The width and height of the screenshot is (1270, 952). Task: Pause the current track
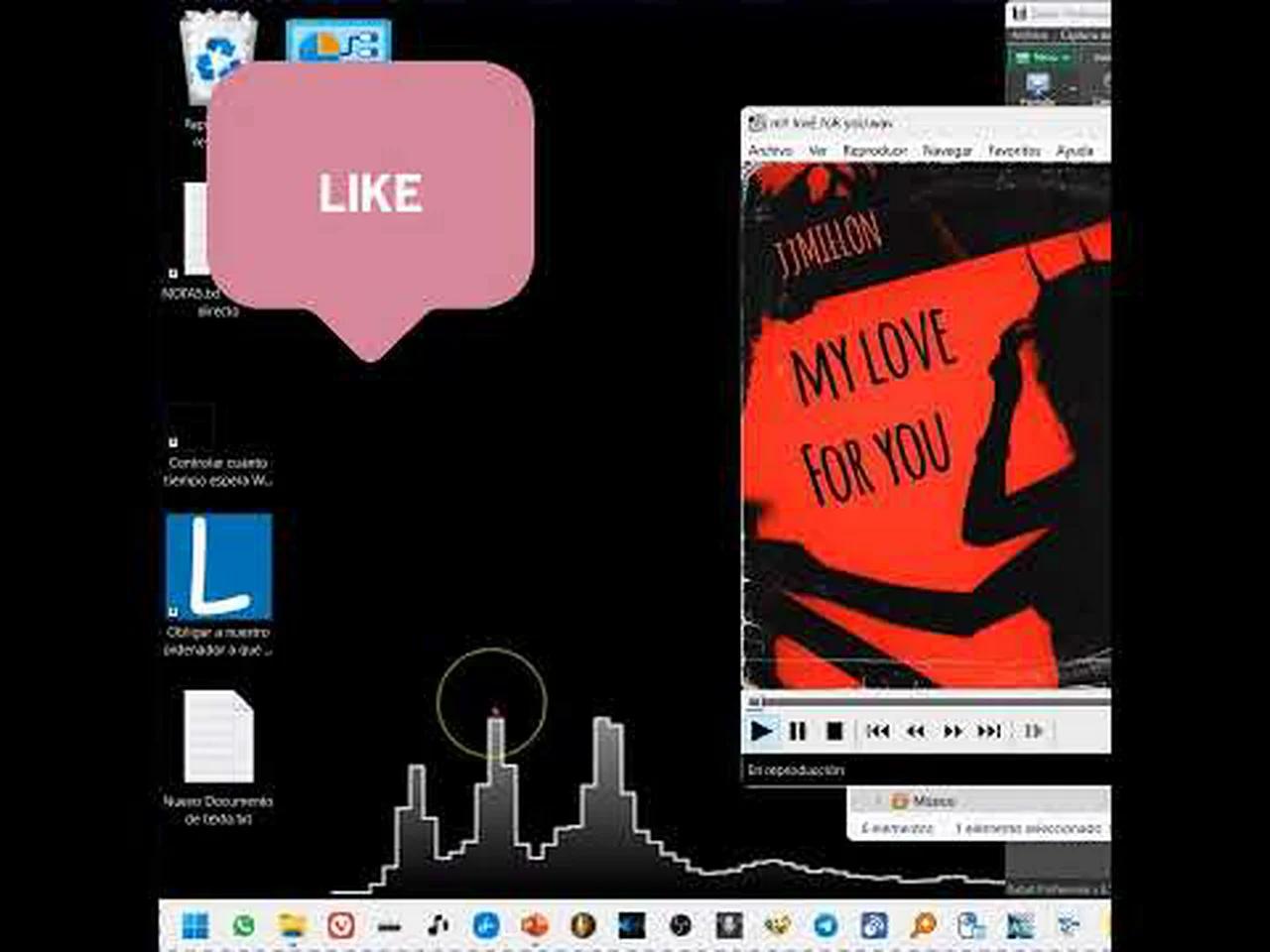coord(799,731)
